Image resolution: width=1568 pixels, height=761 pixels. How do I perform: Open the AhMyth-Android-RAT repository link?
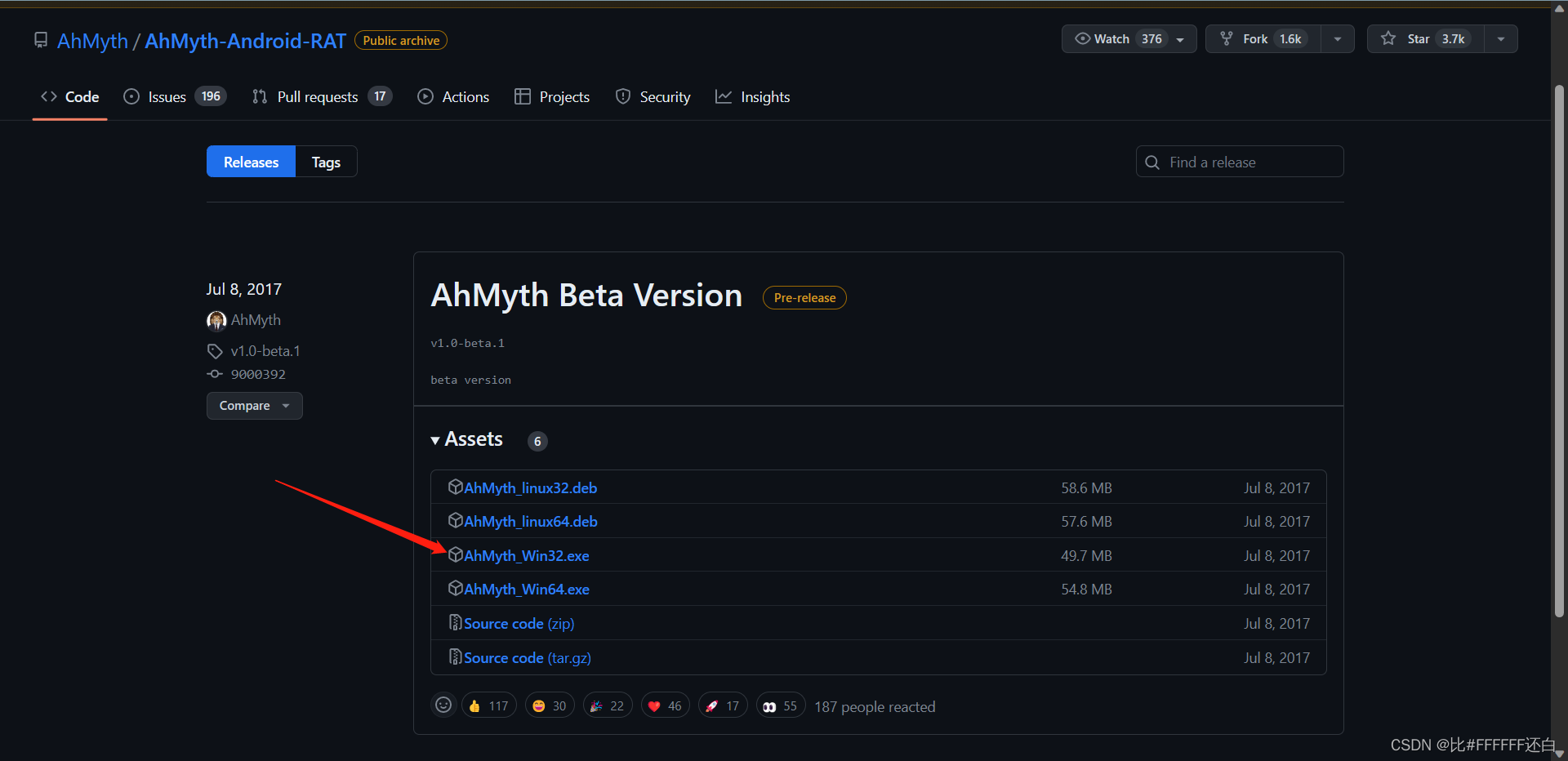point(245,41)
